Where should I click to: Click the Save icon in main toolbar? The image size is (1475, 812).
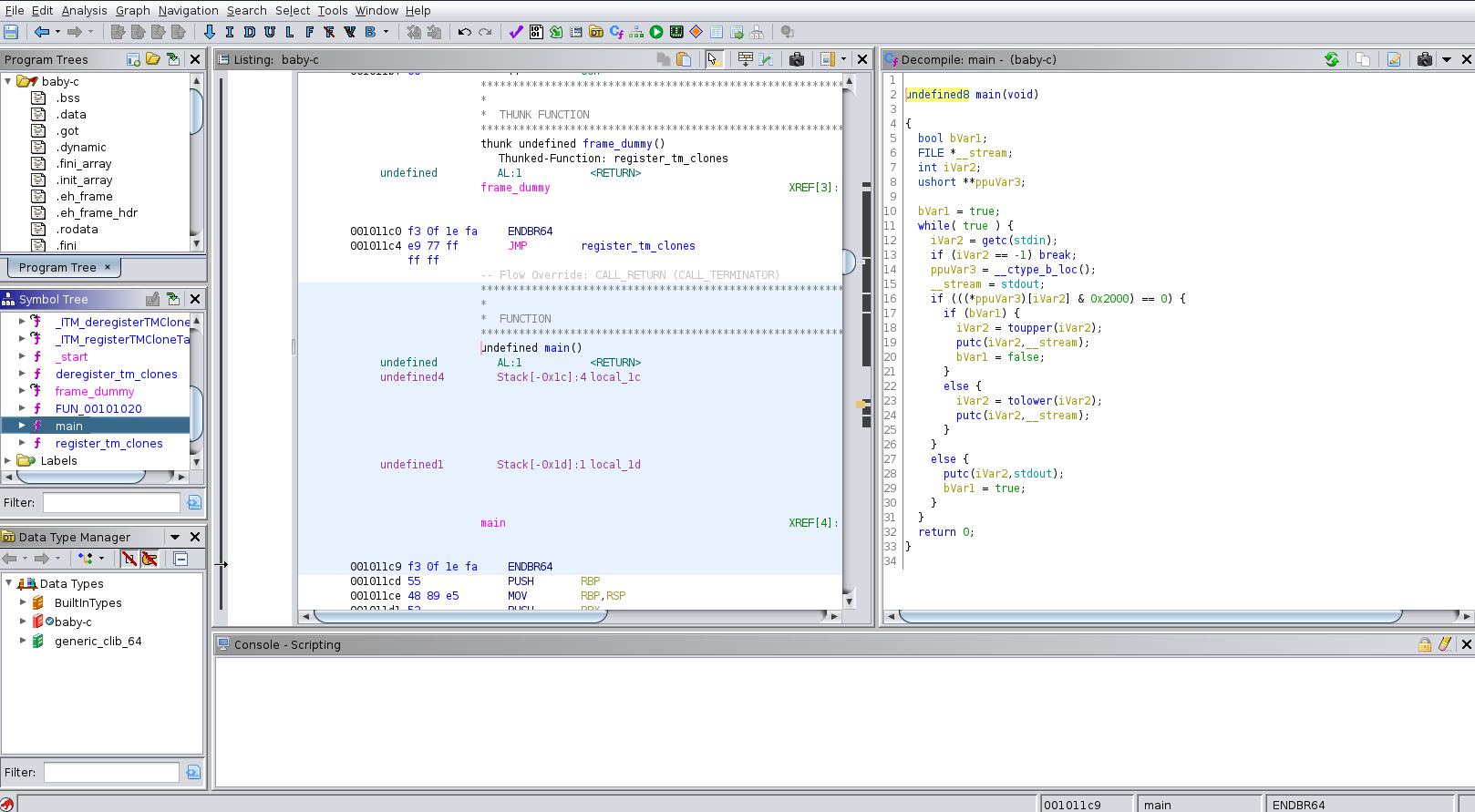(x=11, y=32)
